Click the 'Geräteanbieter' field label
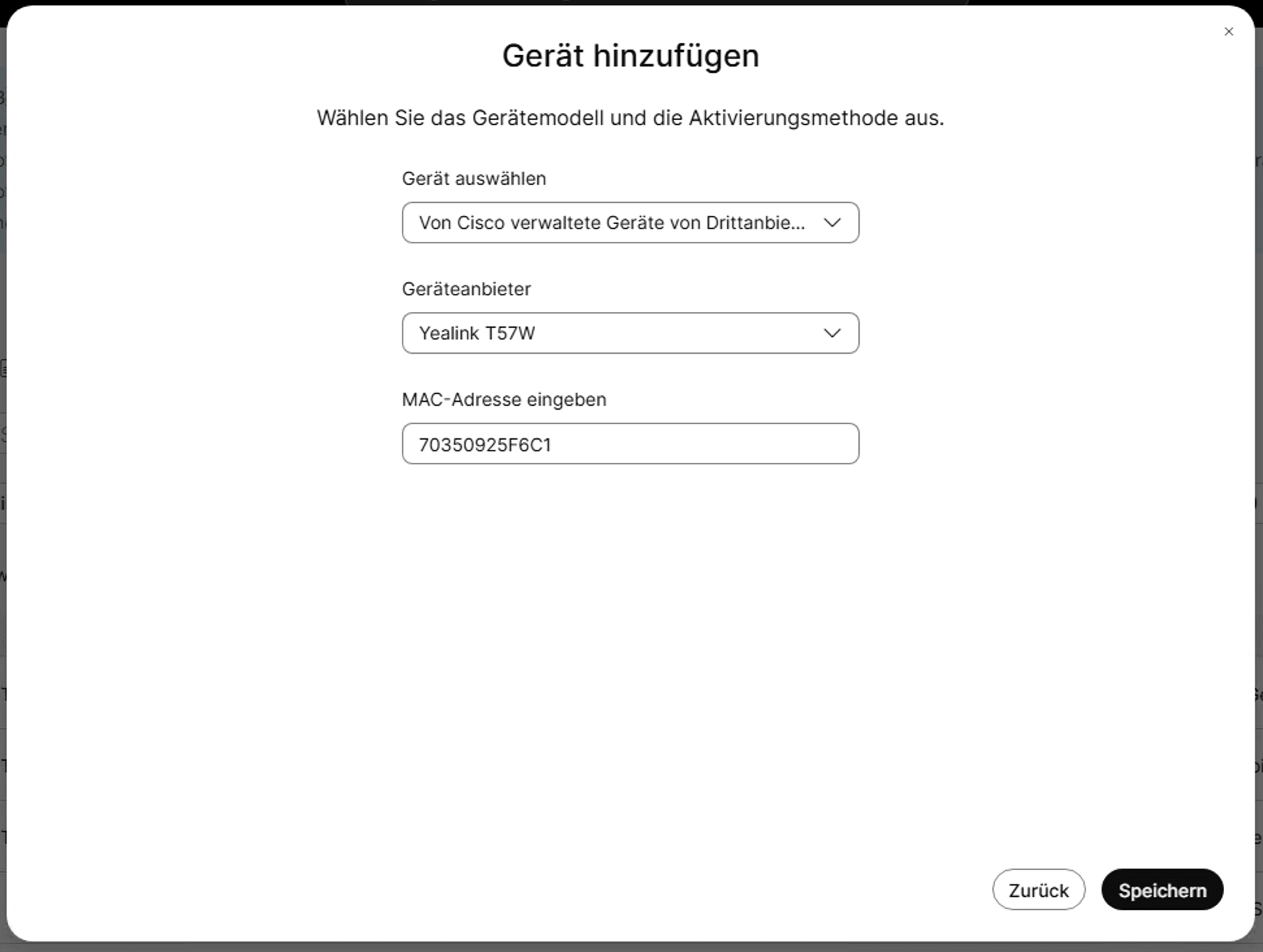This screenshot has width=1263, height=952. 466,289
